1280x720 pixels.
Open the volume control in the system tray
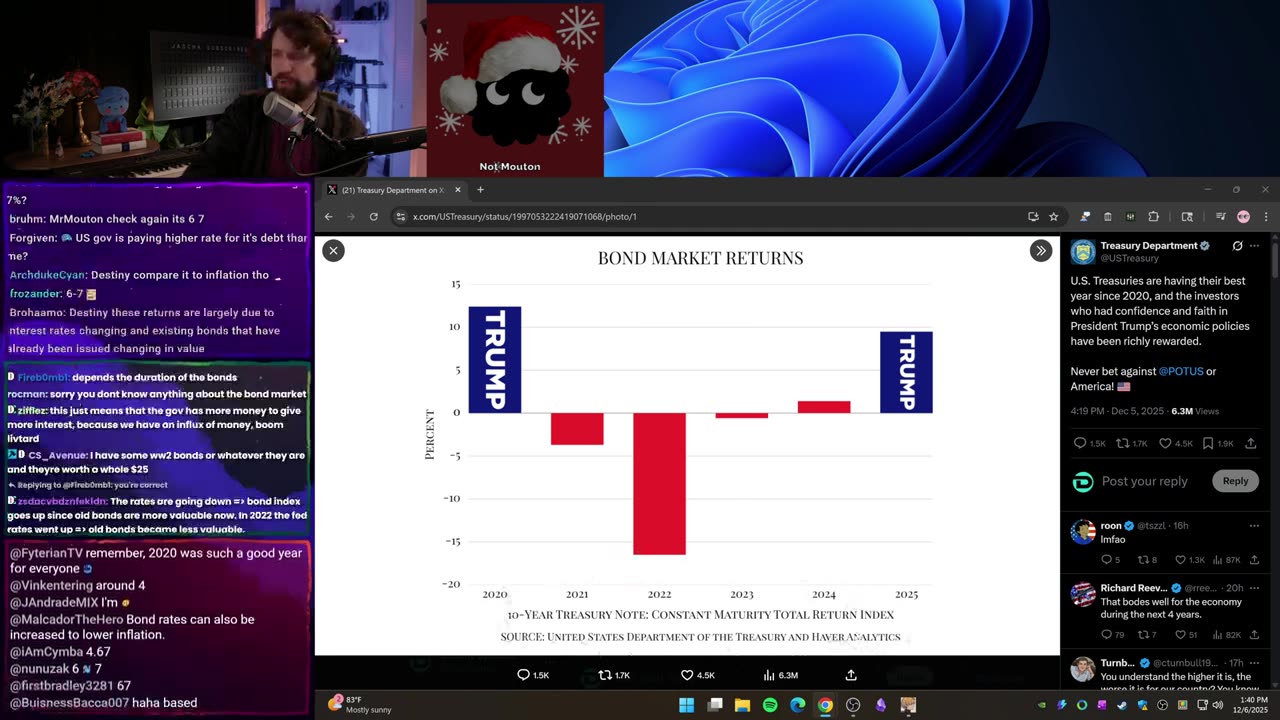(1217, 705)
